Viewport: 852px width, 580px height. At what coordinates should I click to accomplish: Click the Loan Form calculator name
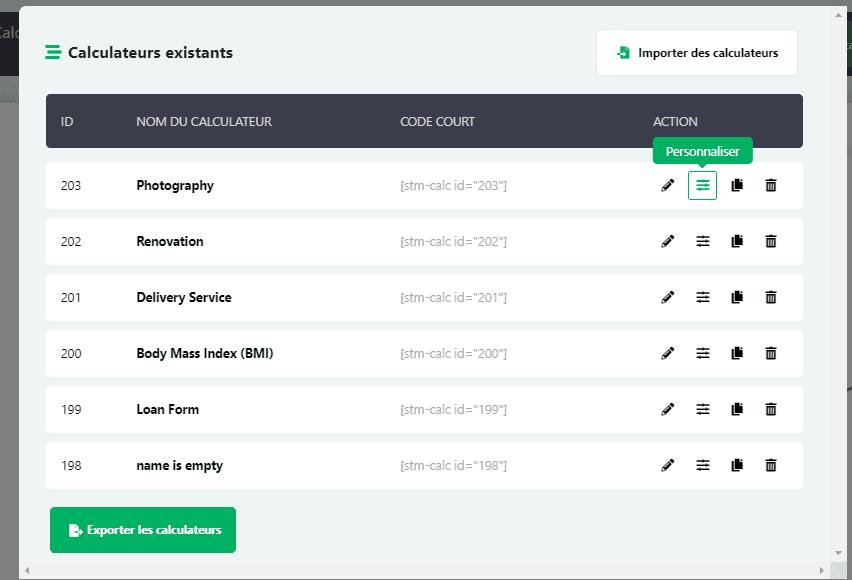[167, 410]
